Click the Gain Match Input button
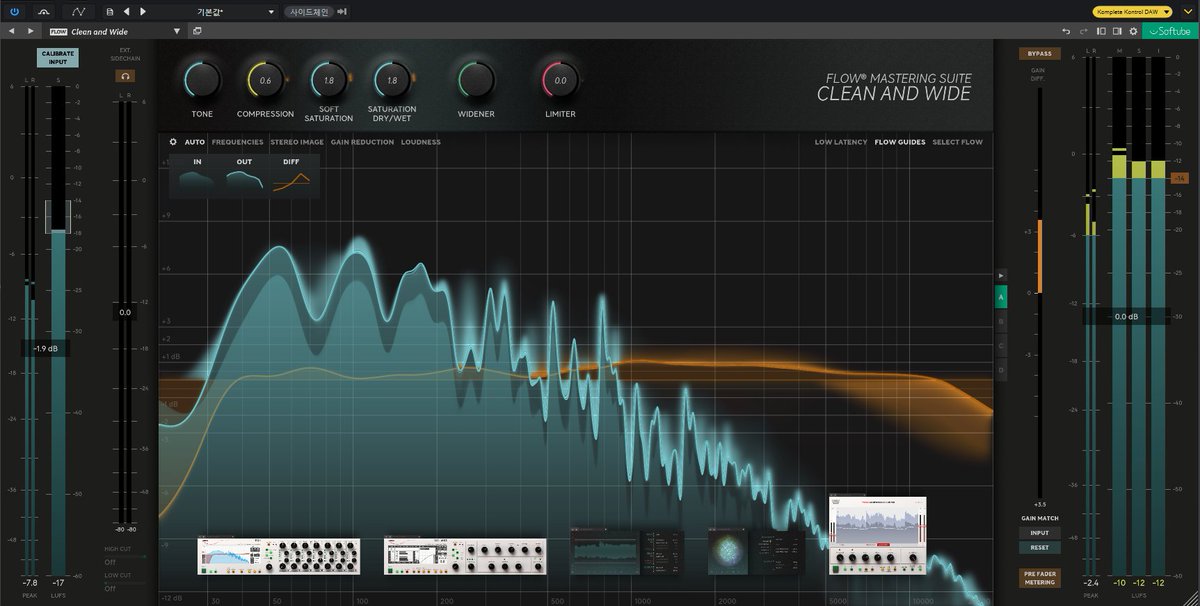Image resolution: width=1200 pixels, height=606 pixels. click(x=1040, y=533)
